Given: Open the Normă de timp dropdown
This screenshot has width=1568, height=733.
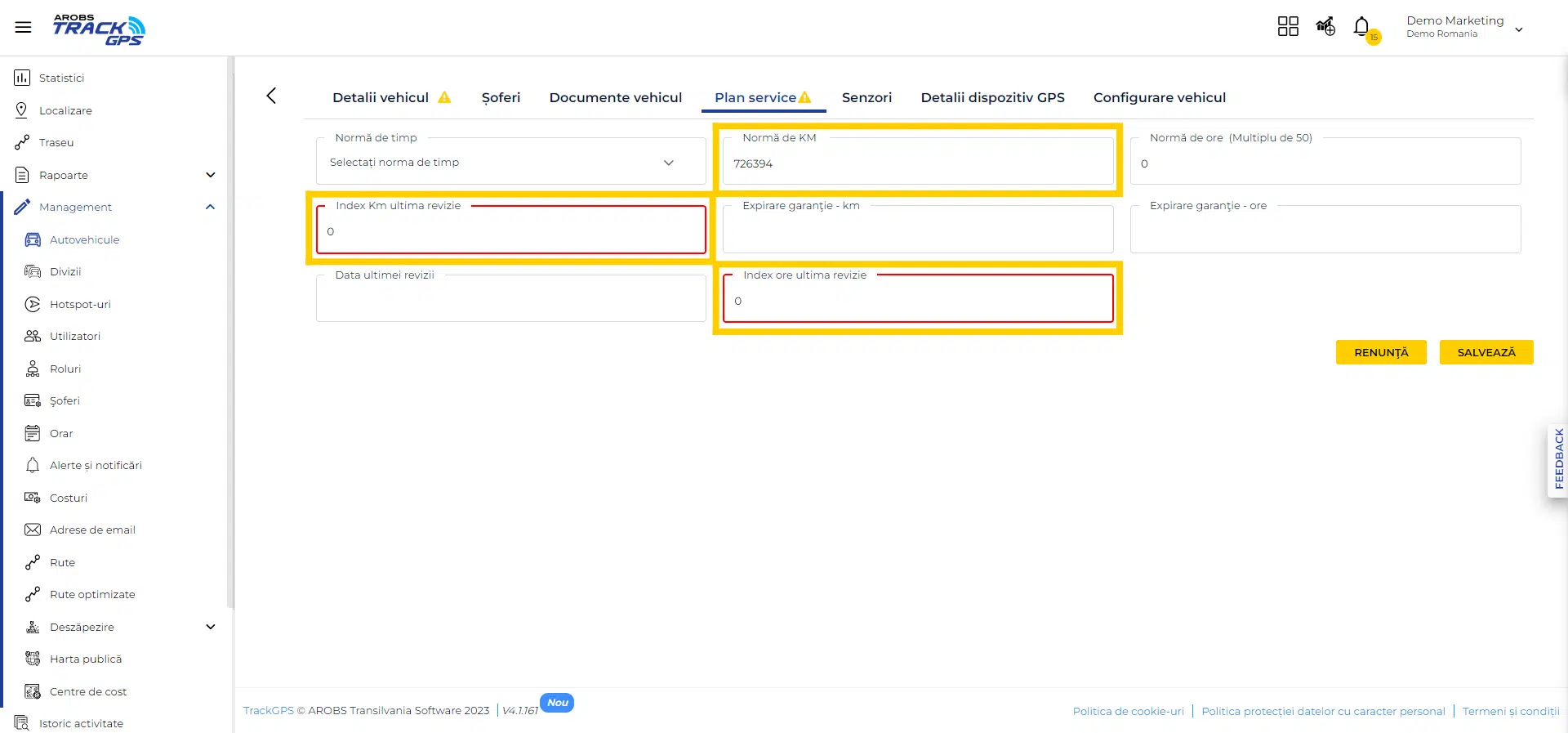Looking at the screenshot, I should 510,162.
